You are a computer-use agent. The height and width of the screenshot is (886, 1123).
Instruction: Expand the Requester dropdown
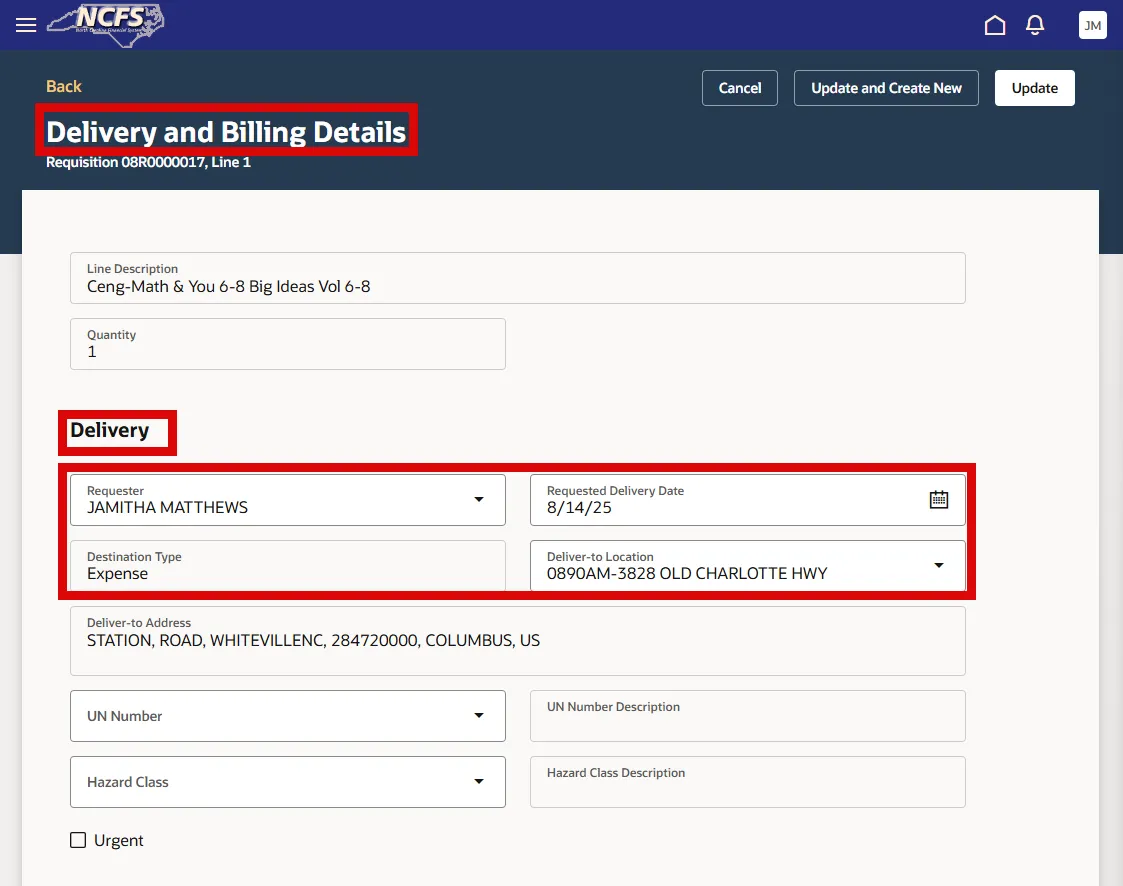[x=479, y=500]
